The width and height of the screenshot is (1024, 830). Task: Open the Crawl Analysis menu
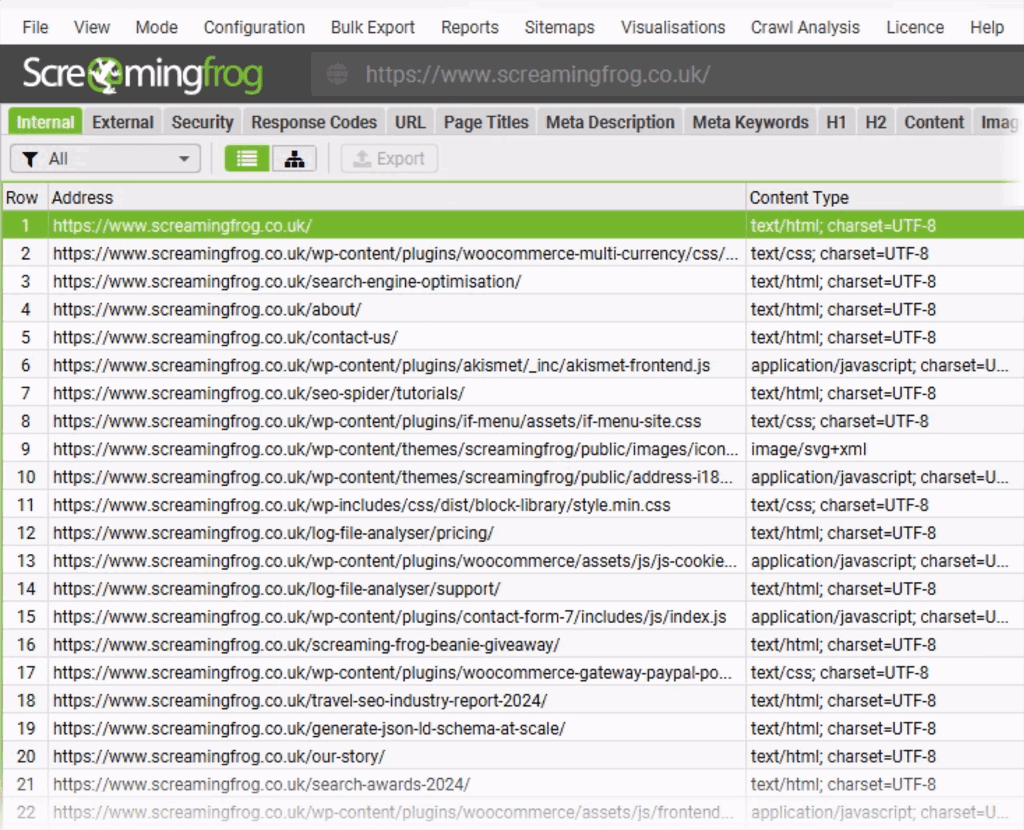(x=805, y=27)
